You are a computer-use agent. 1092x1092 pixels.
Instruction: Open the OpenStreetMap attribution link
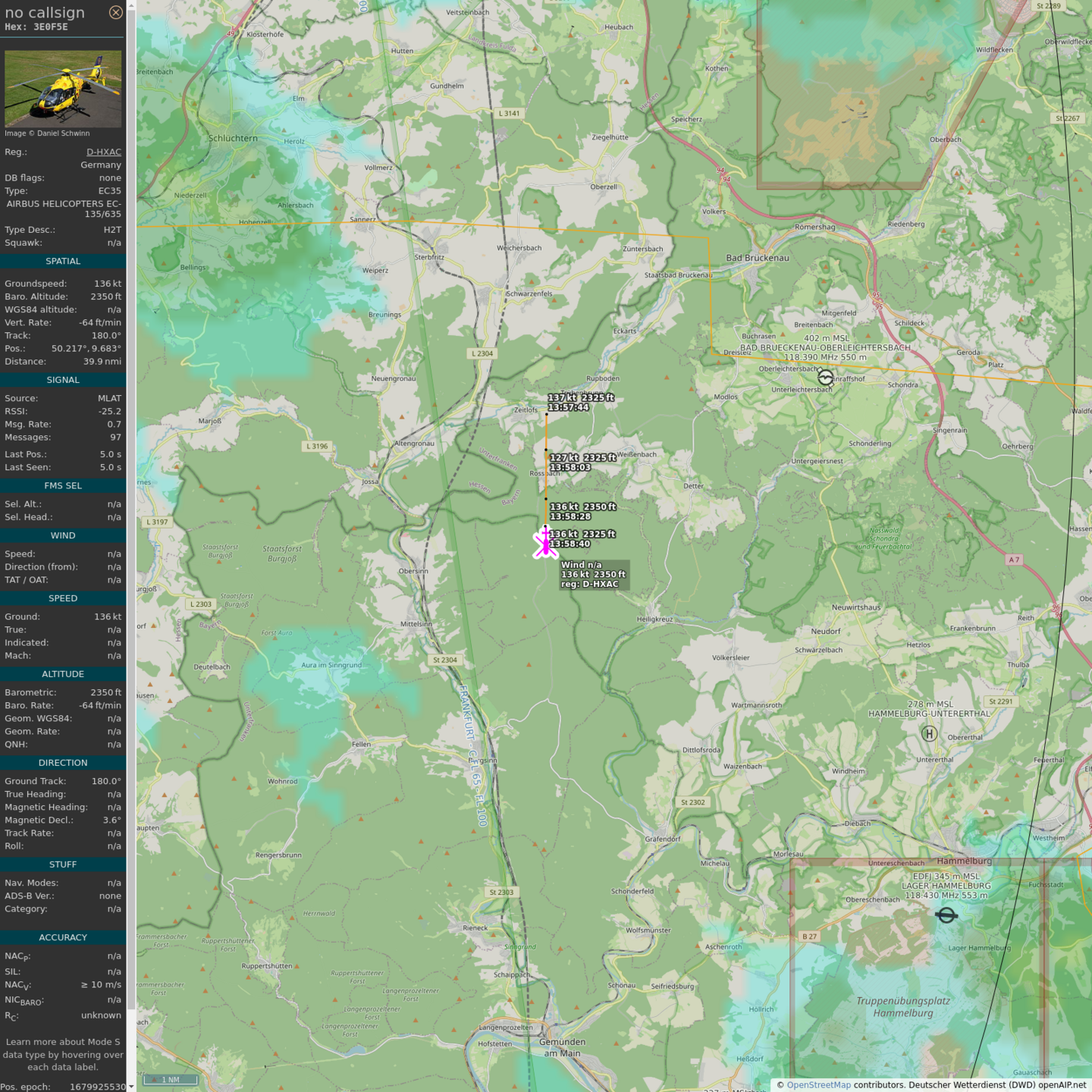(x=818, y=1084)
